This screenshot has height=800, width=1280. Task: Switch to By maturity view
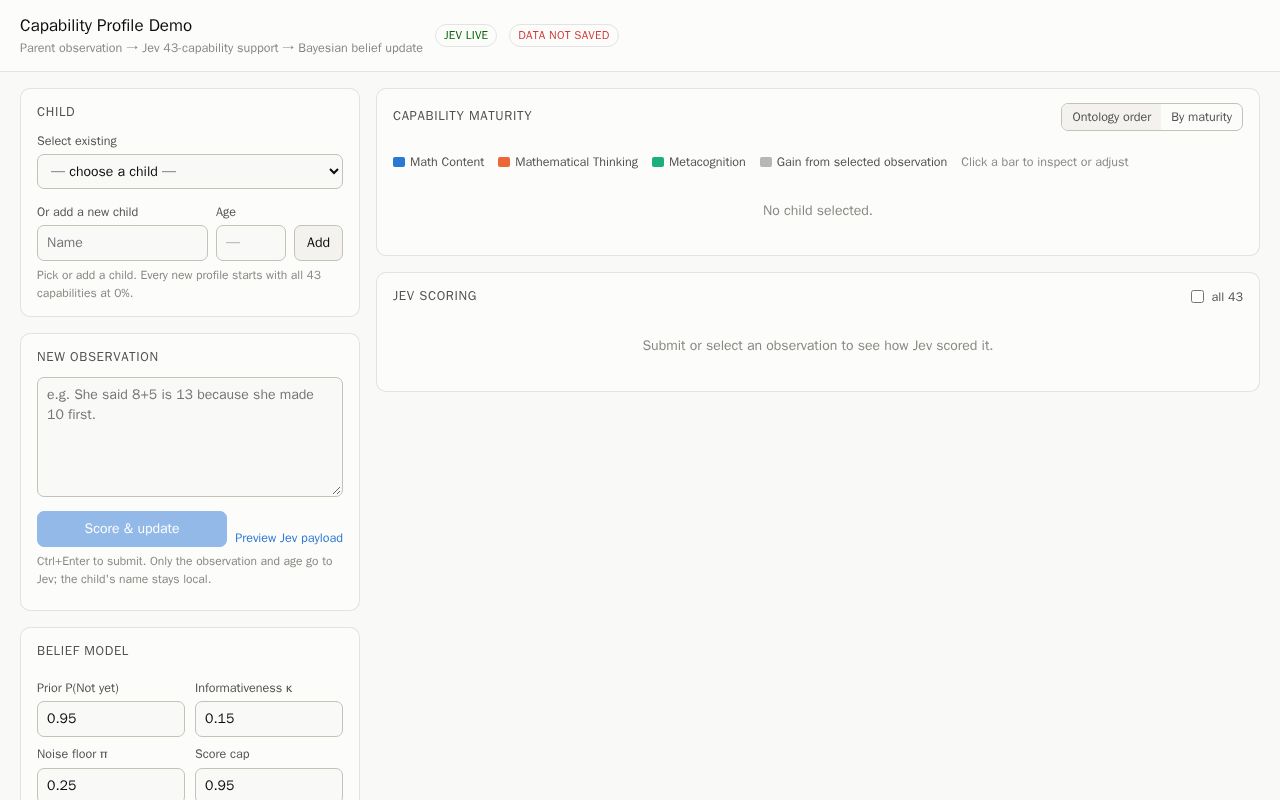click(x=1201, y=117)
